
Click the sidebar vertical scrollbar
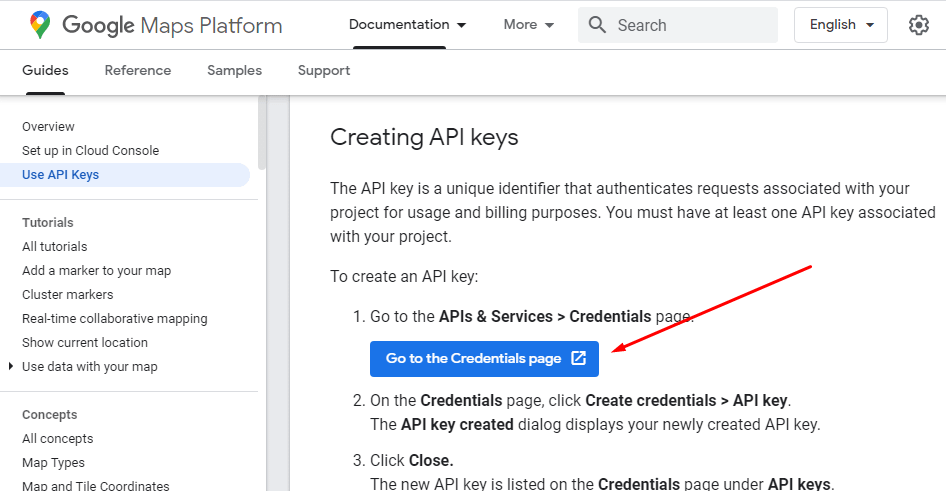coord(262,135)
